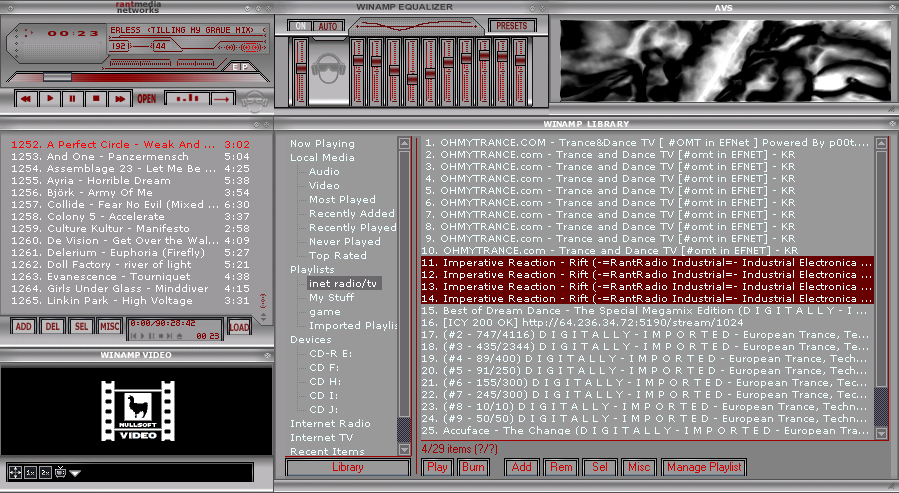
Task: Click Rem button in library
Action: point(561,467)
